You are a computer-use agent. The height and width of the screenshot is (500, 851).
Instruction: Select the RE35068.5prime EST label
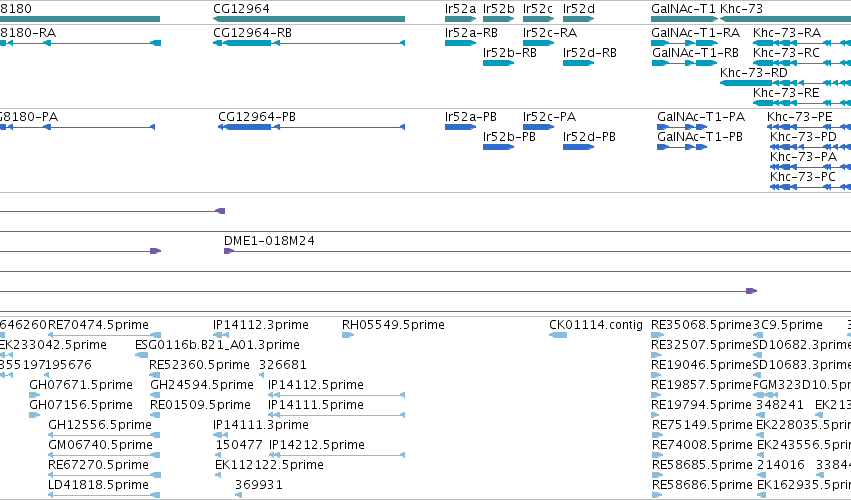pos(701,325)
